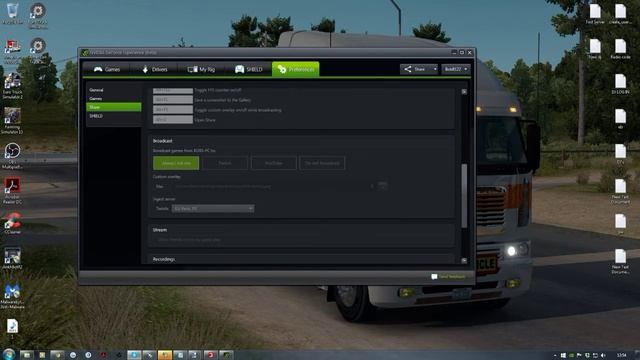Image resolution: width=640 pixels, height=360 pixels.
Task: Select the Recycle Bin desktop icon
Action: (x=12, y=13)
